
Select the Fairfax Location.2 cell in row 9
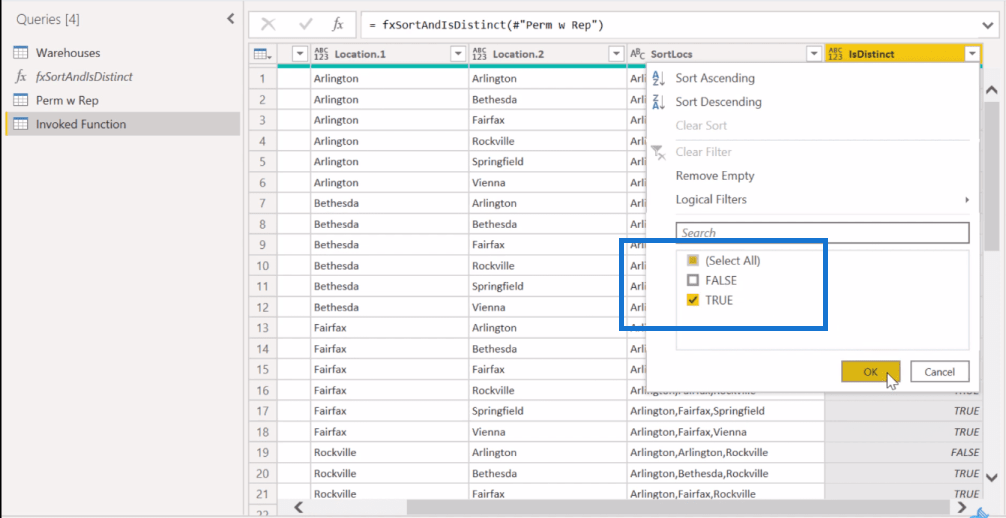548,245
